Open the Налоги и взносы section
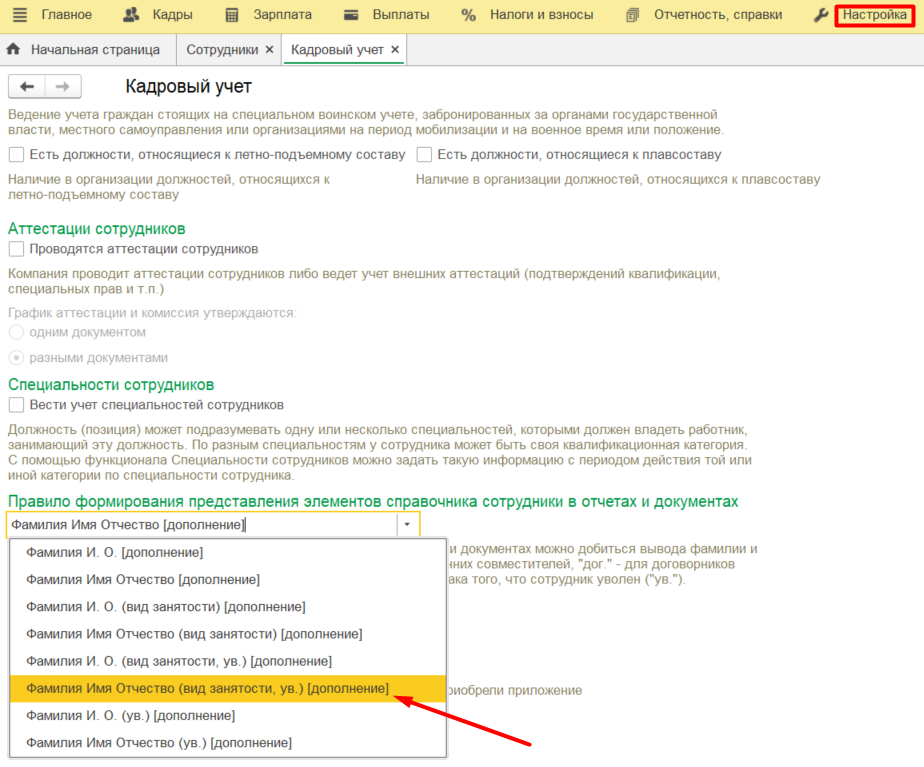This screenshot has width=924, height=767. [x=542, y=15]
